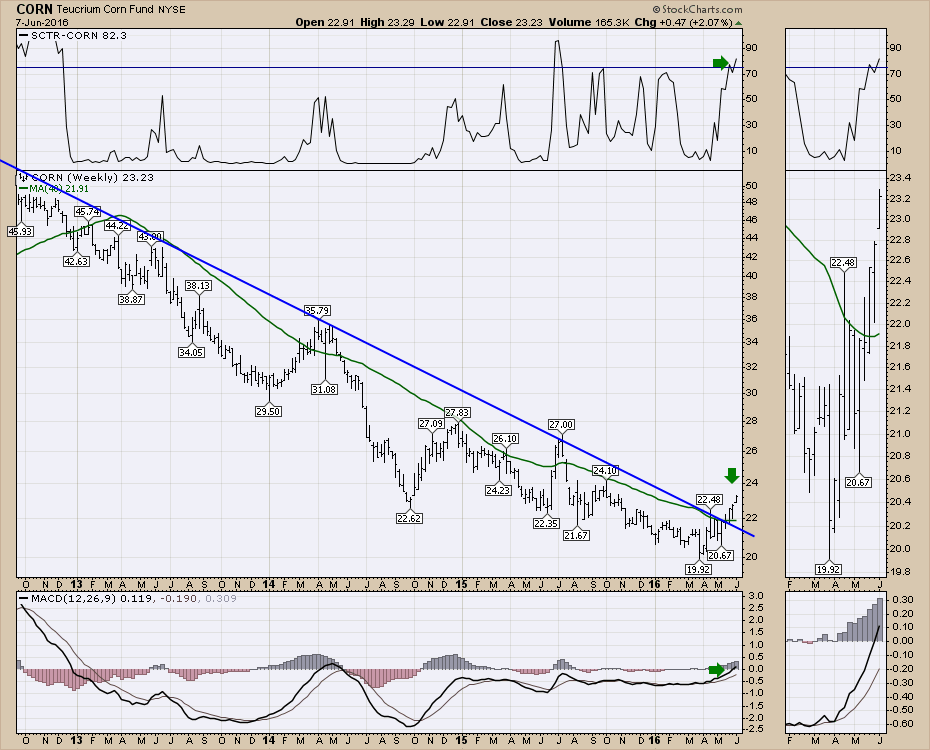
Task: Click the 15 year marker on price axis
Action: tap(461, 585)
